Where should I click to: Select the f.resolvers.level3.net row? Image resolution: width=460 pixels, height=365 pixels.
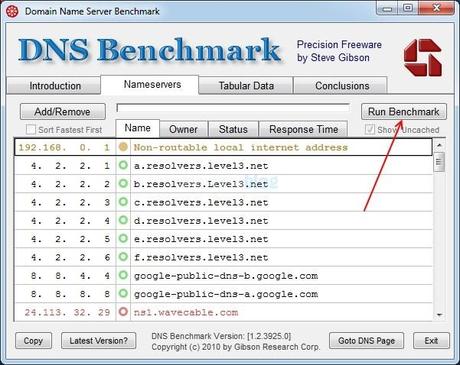(223, 257)
